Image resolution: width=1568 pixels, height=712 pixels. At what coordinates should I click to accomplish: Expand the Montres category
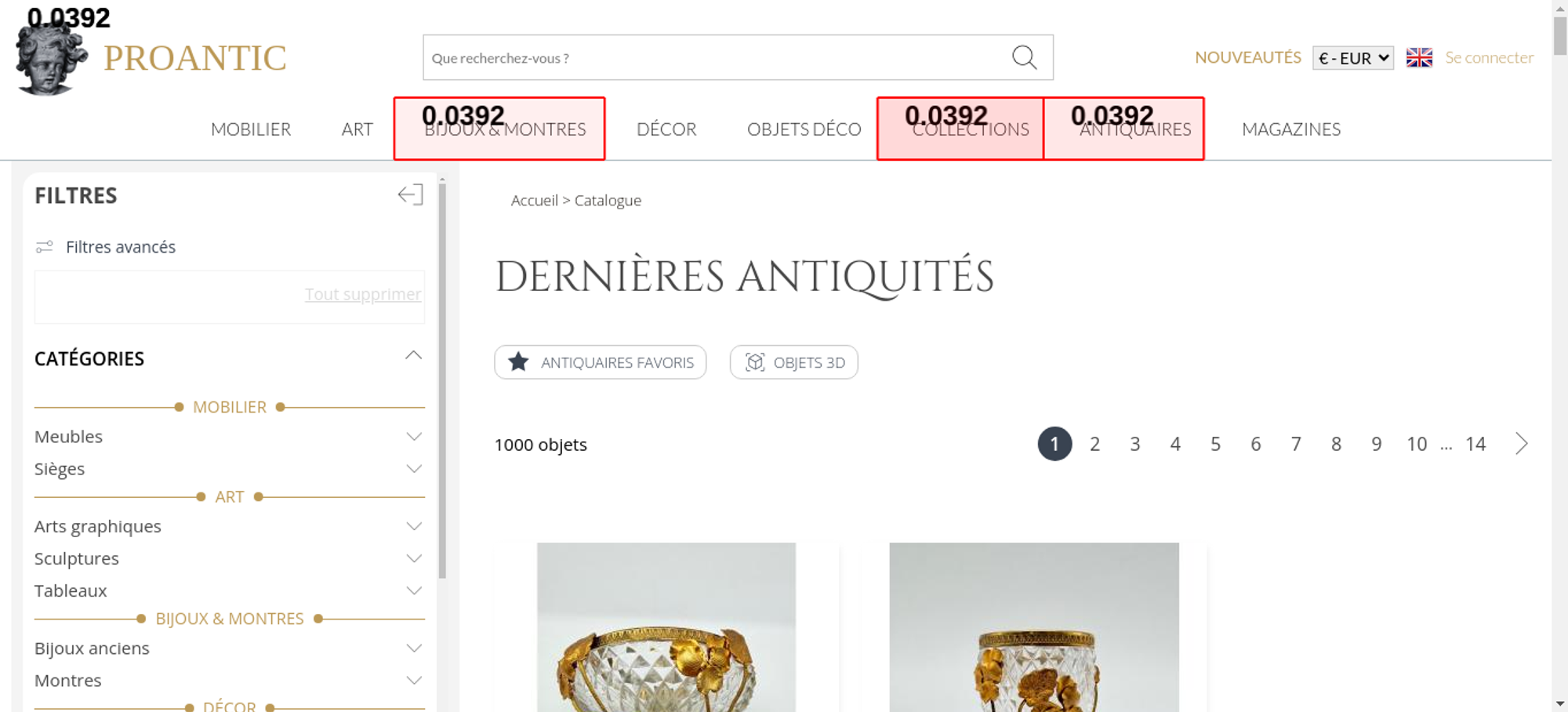414,681
